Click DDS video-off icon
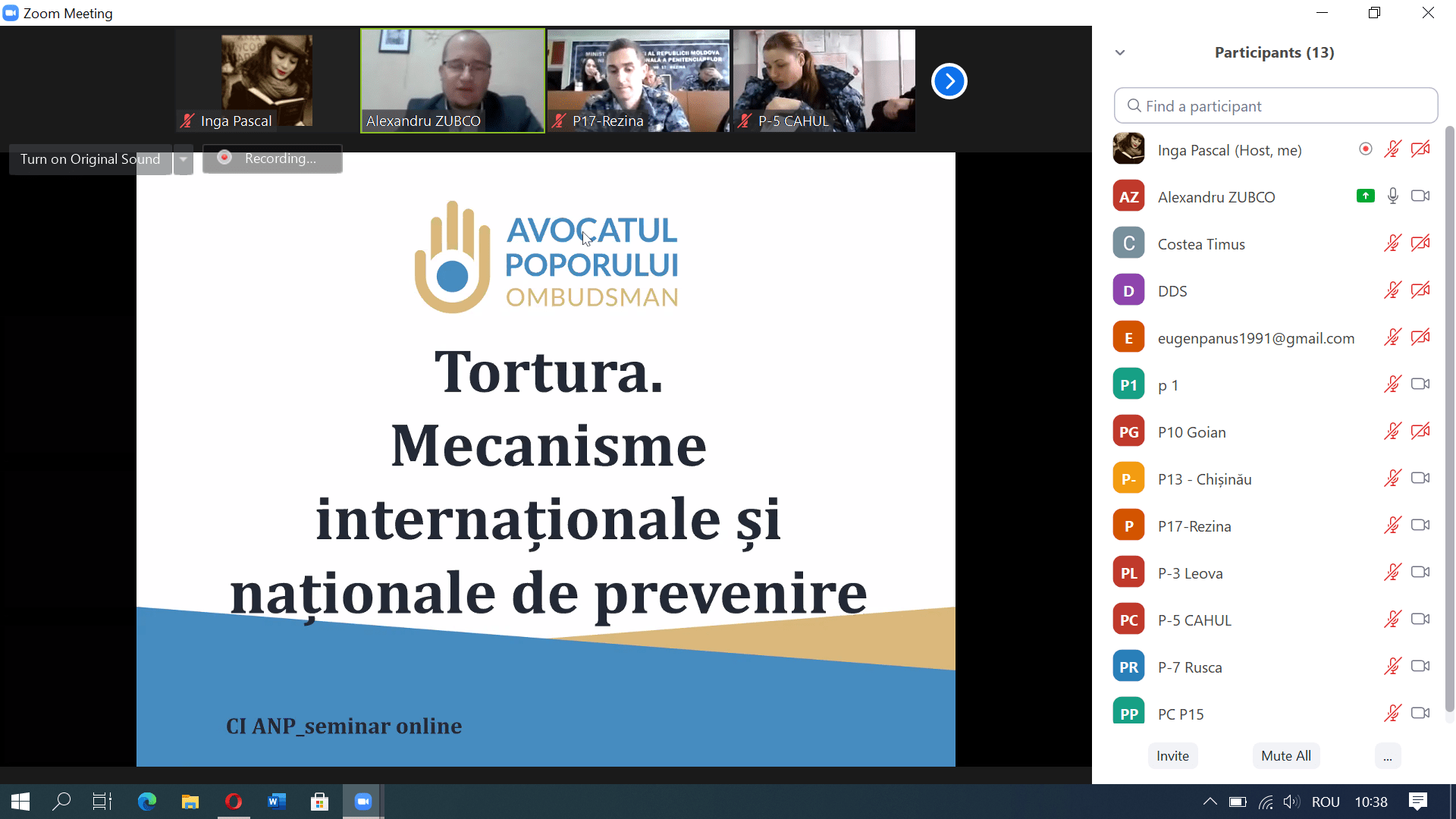The height and width of the screenshot is (819, 1456). [x=1420, y=290]
